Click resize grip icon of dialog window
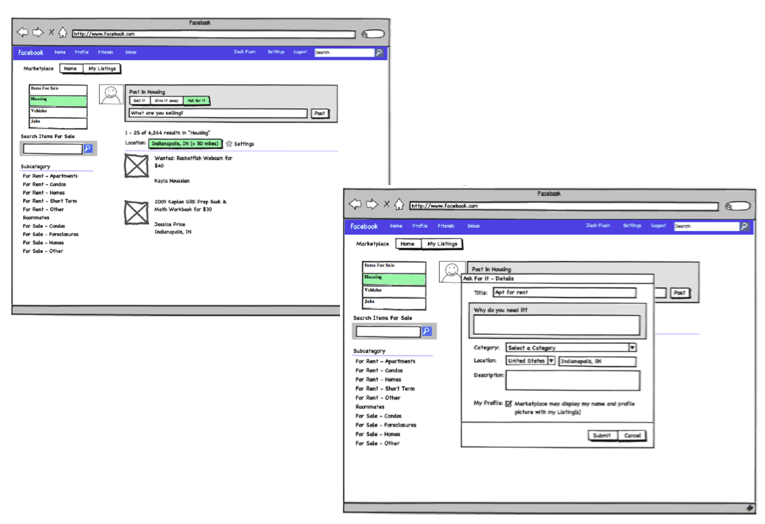 point(750,508)
